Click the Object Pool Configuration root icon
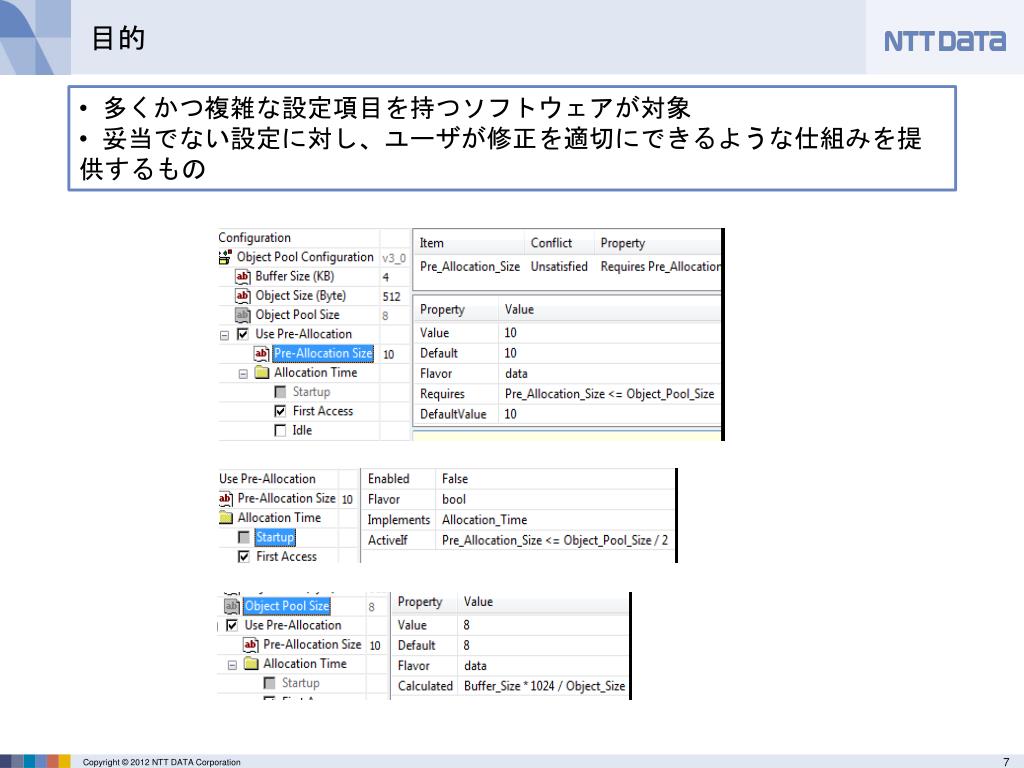The image size is (1024, 768). (x=225, y=257)
